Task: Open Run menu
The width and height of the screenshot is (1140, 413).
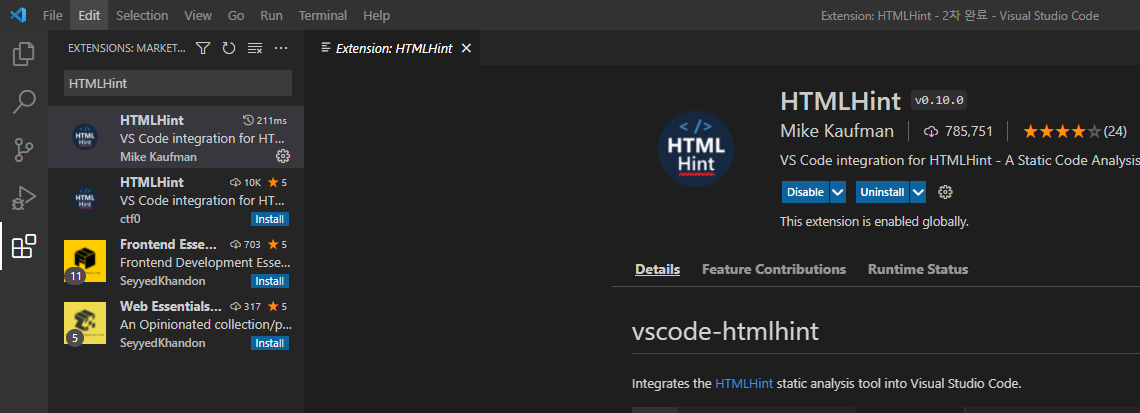Action: pos(271,15)
